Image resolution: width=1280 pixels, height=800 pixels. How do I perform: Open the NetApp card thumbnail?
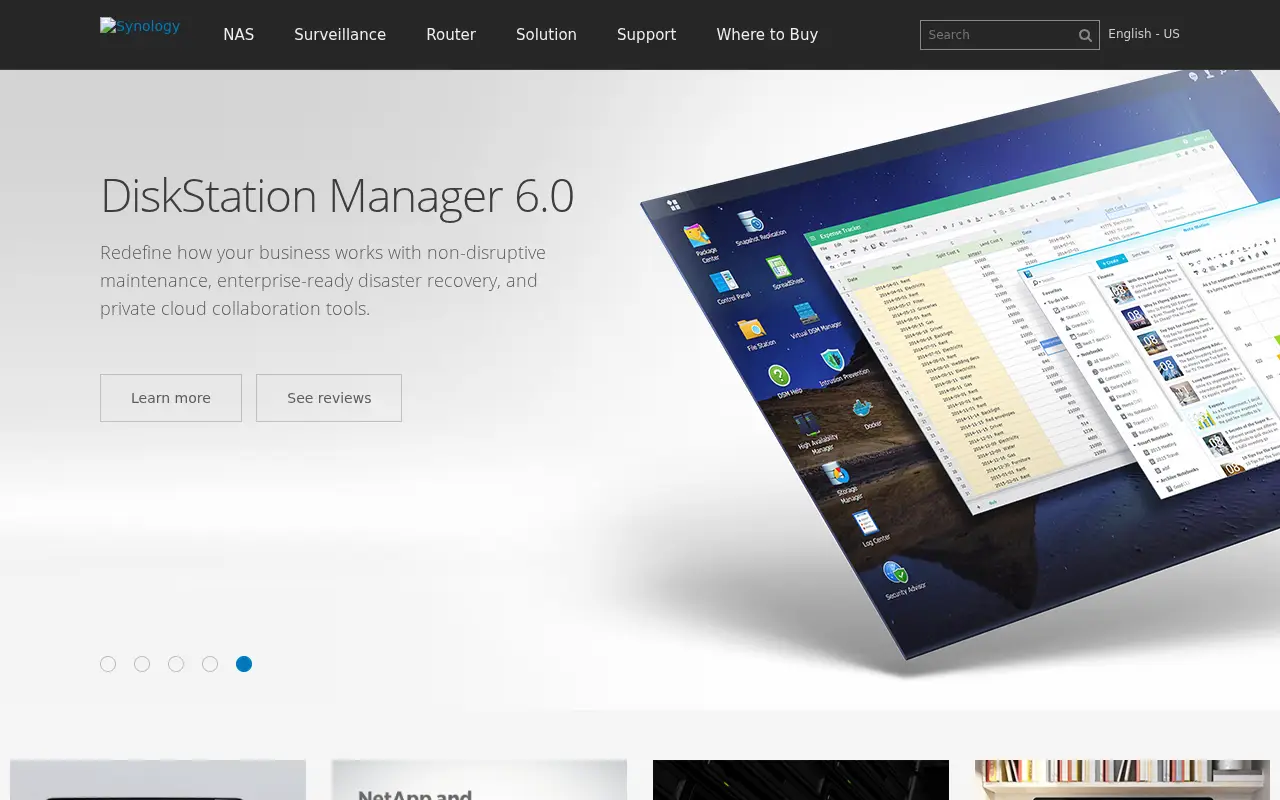[x=479, y=780]
